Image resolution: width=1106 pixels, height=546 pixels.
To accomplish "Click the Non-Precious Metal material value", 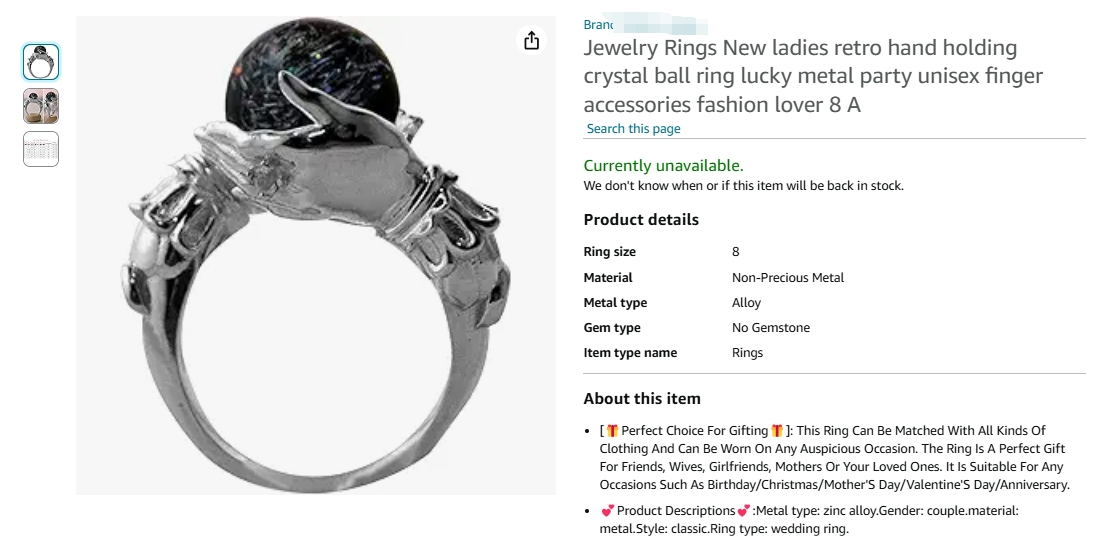I will click(x=788, y=277).
